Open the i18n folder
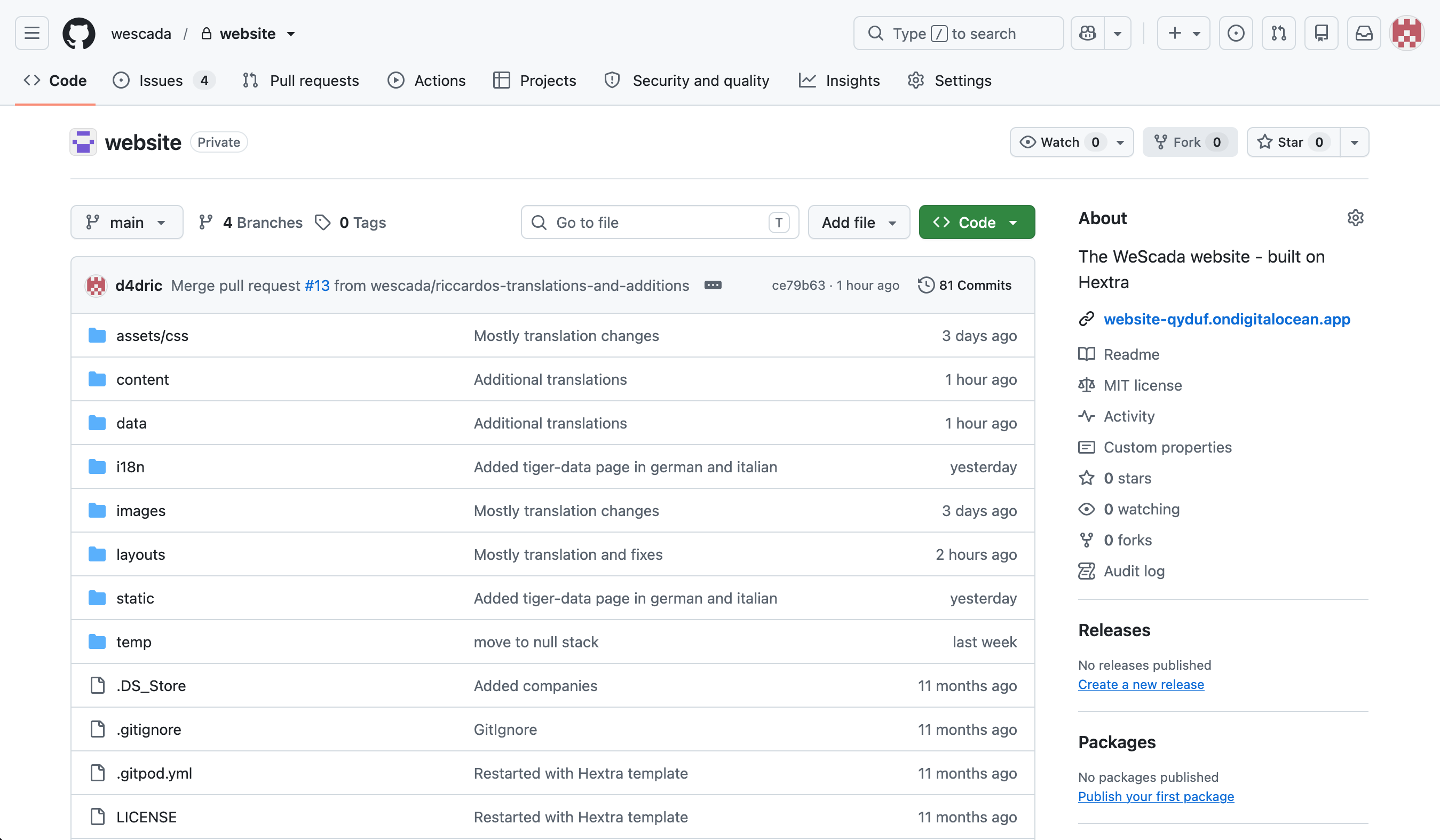The image size is (1440, 840). pos(130,467)
